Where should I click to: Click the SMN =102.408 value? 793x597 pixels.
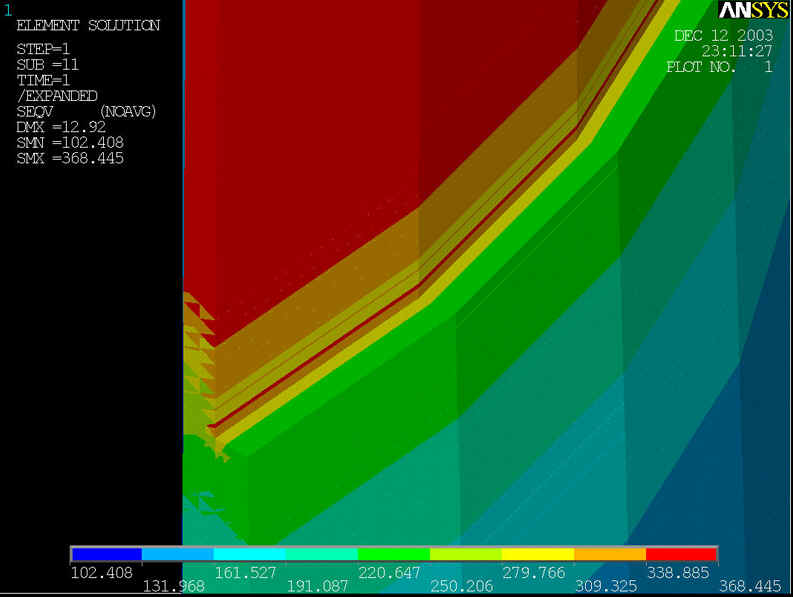click(70, 143)
